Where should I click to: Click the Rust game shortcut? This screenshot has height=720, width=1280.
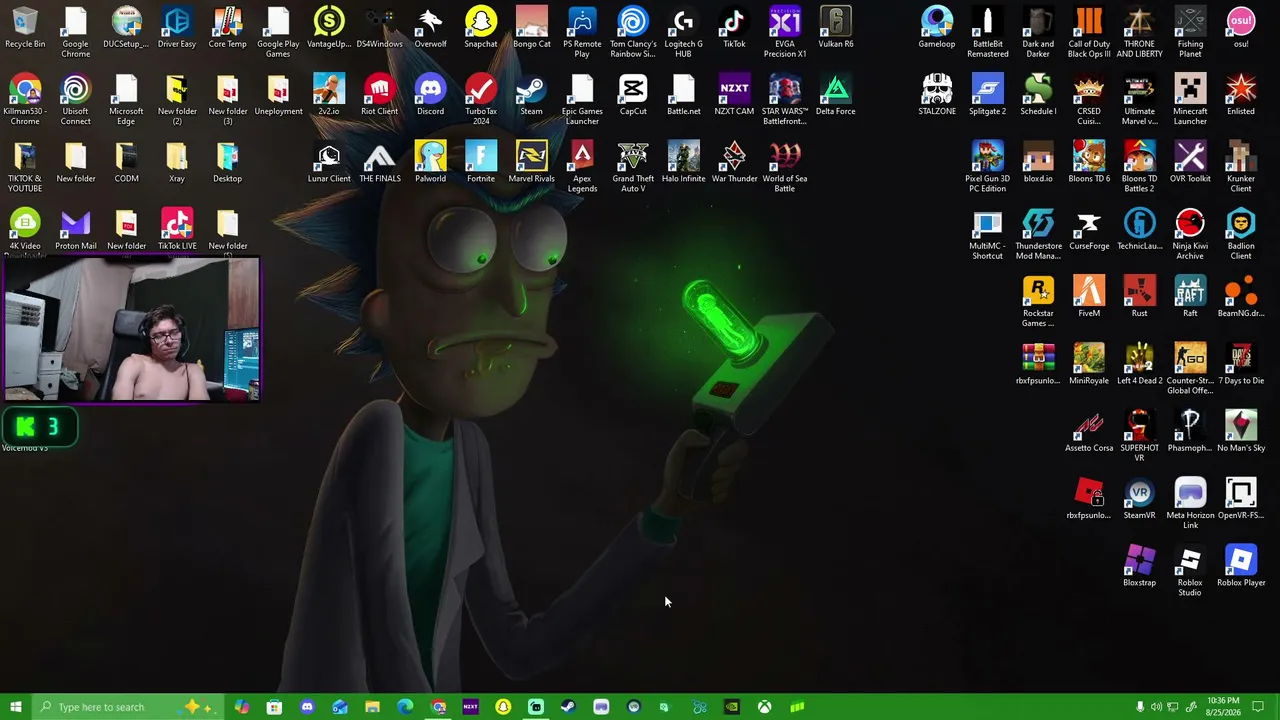[x=1139, y=297]
